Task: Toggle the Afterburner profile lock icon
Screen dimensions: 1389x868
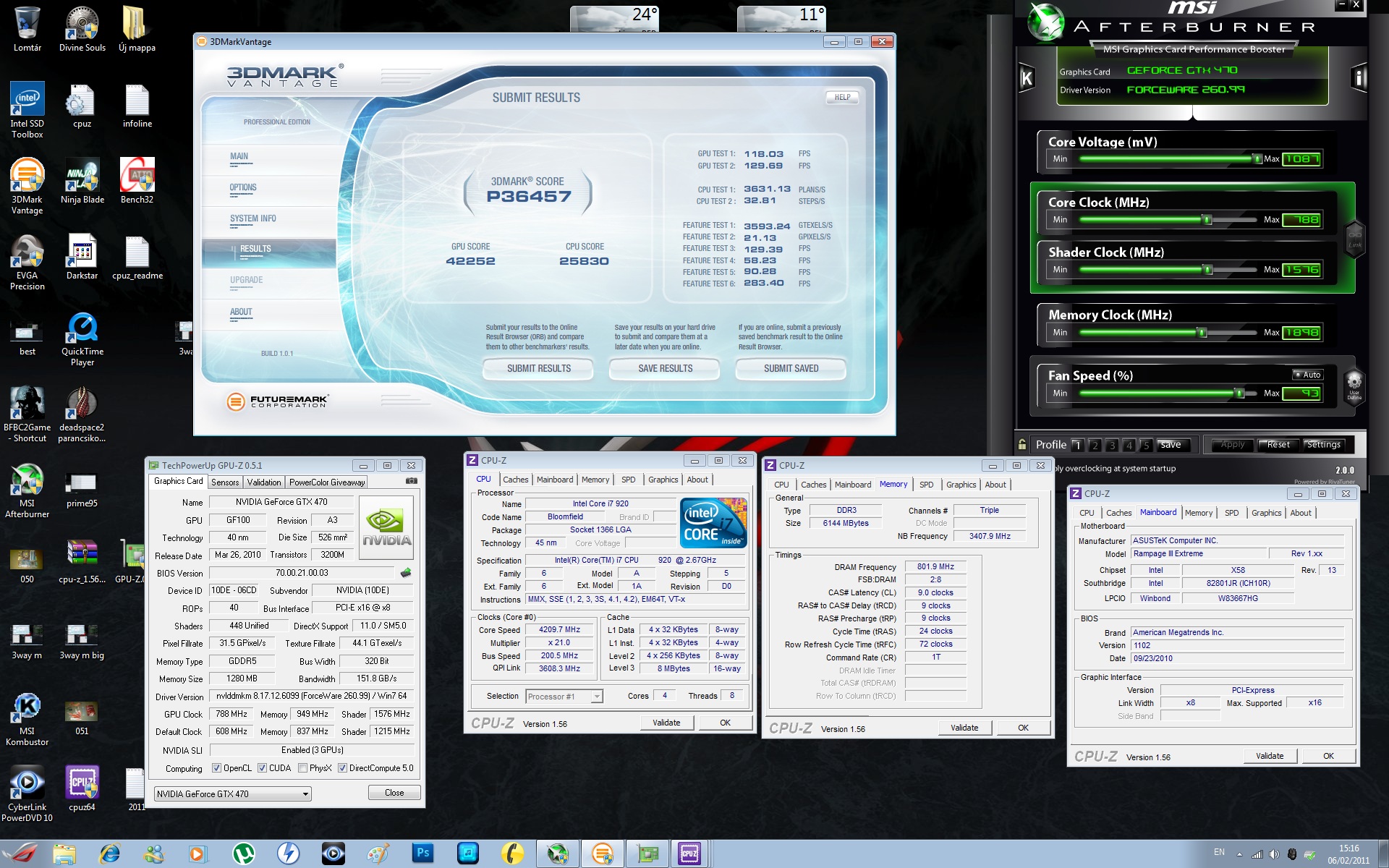Action: click(x=1022, y=444)
